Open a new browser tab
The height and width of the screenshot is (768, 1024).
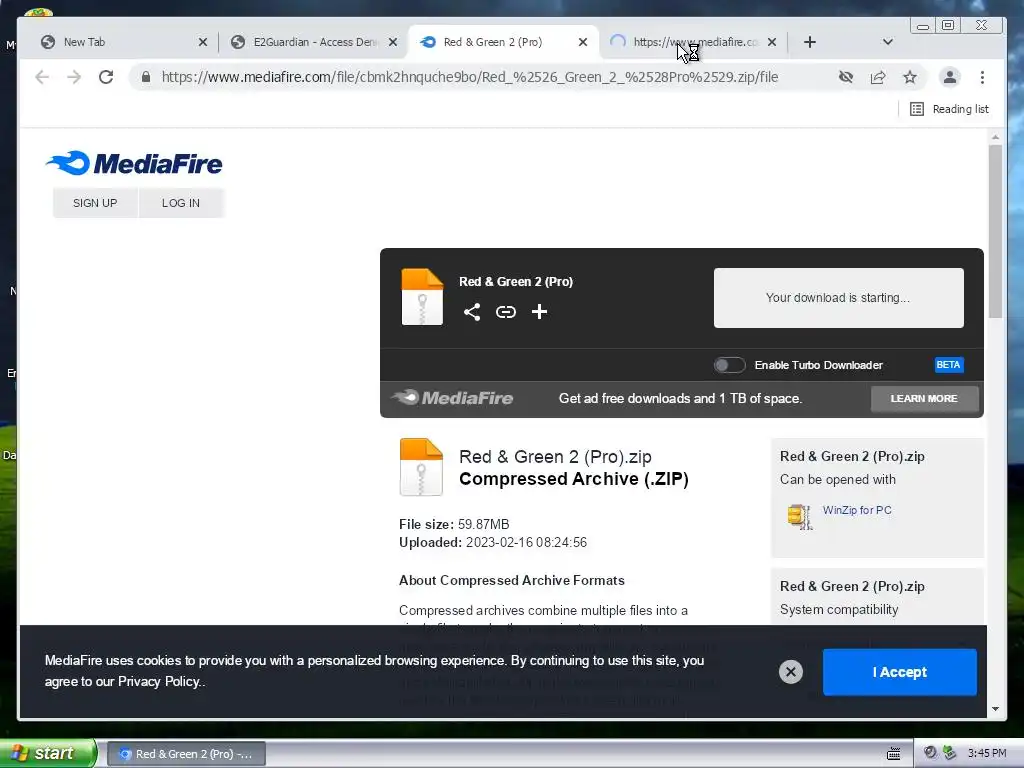click(x=810, y=42)
